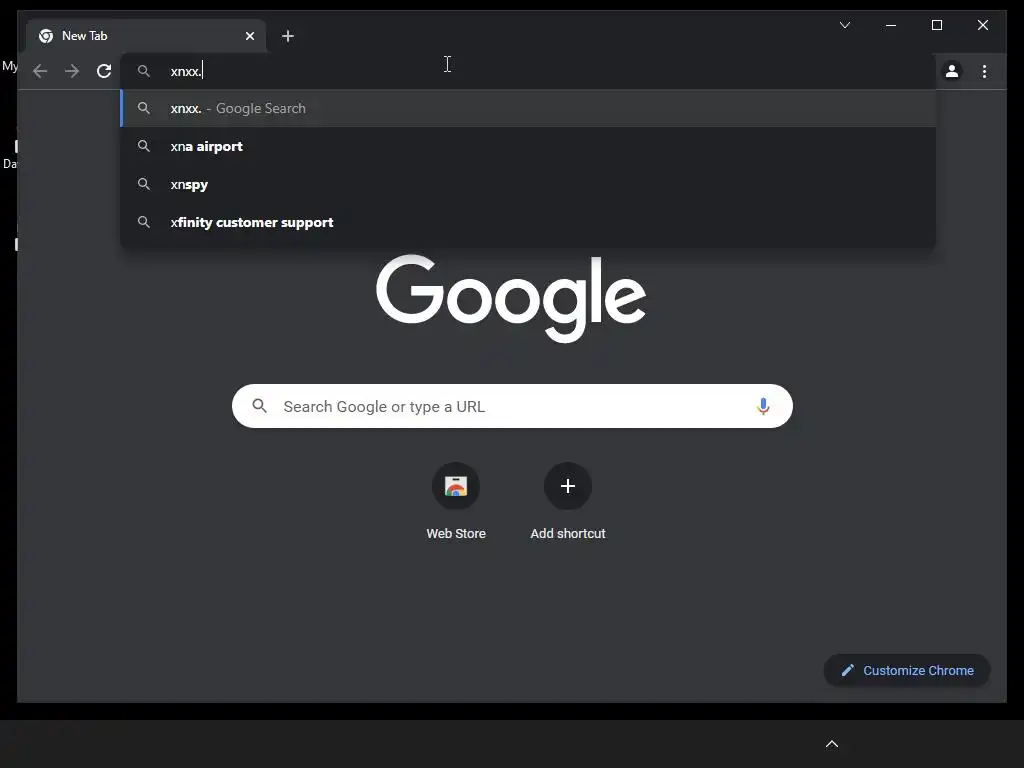Choose the 'xnspy' suggestion
Viewport: 1024px width, 768px height.
pyautogui.click(x=528, y=184)
